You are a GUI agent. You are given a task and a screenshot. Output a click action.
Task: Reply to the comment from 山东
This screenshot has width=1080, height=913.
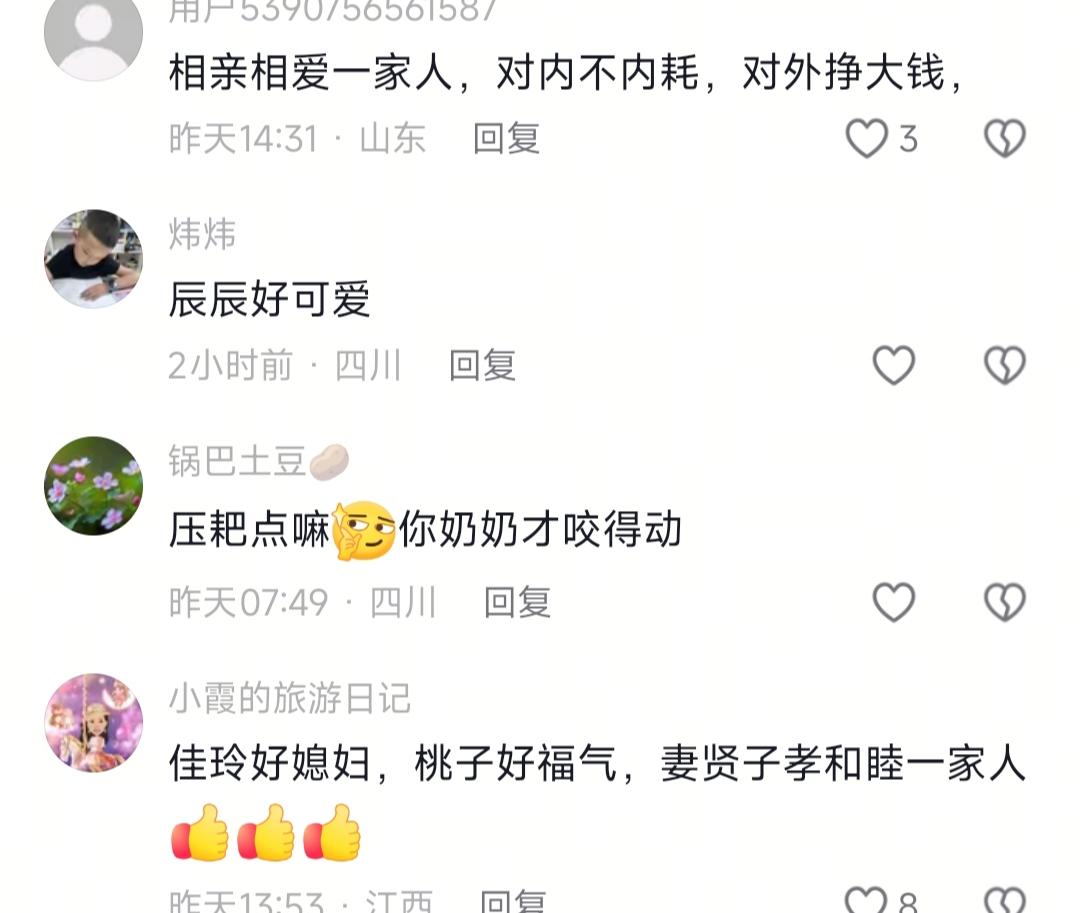click(x=506, y=138)
